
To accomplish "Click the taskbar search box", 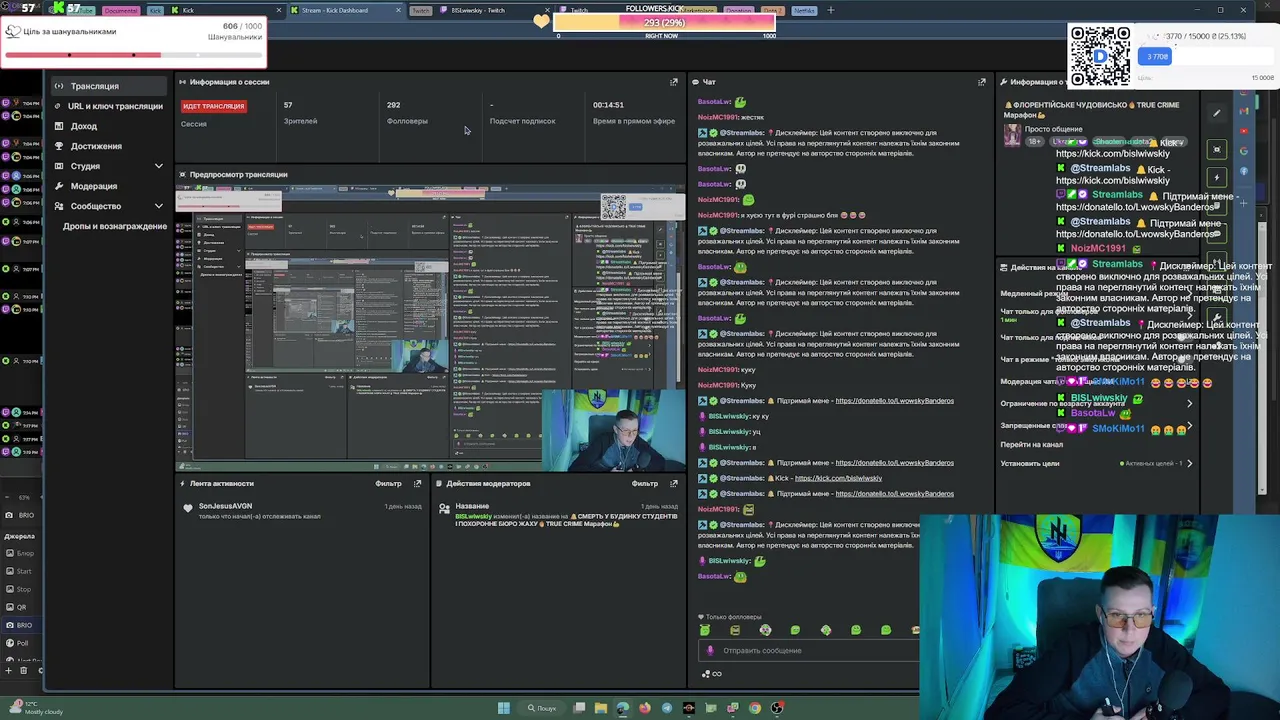I will click(543, 708).
